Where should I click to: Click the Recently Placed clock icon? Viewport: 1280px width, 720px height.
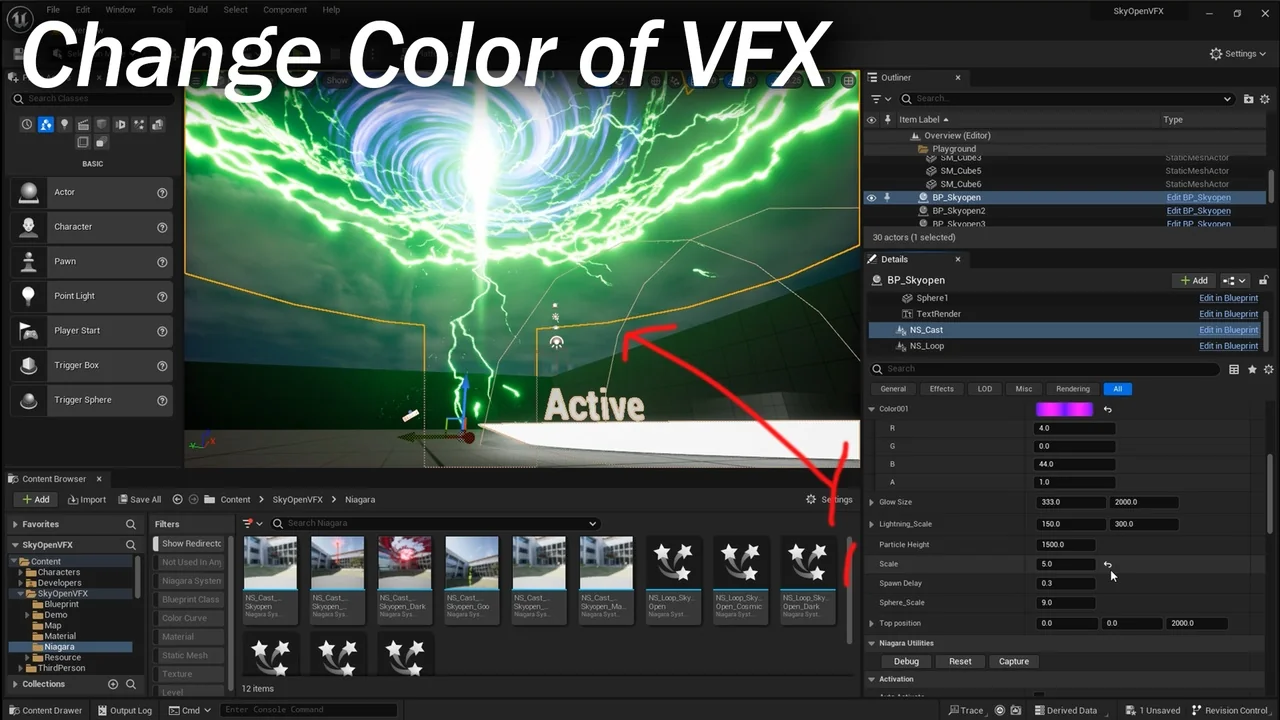pos(27,125)
